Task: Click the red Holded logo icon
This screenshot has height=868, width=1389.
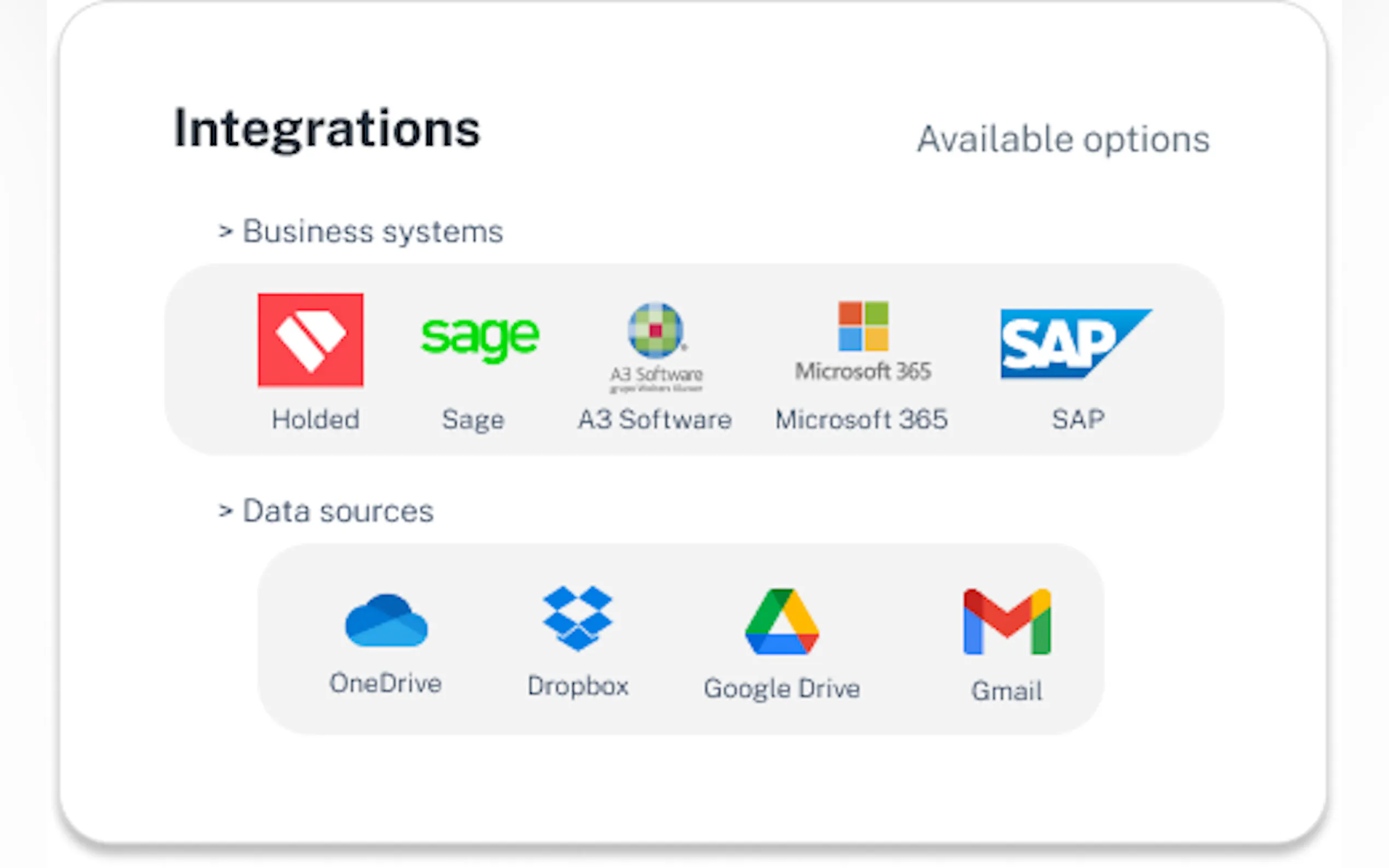Action: pyautogui.click(x=310, y=340)
